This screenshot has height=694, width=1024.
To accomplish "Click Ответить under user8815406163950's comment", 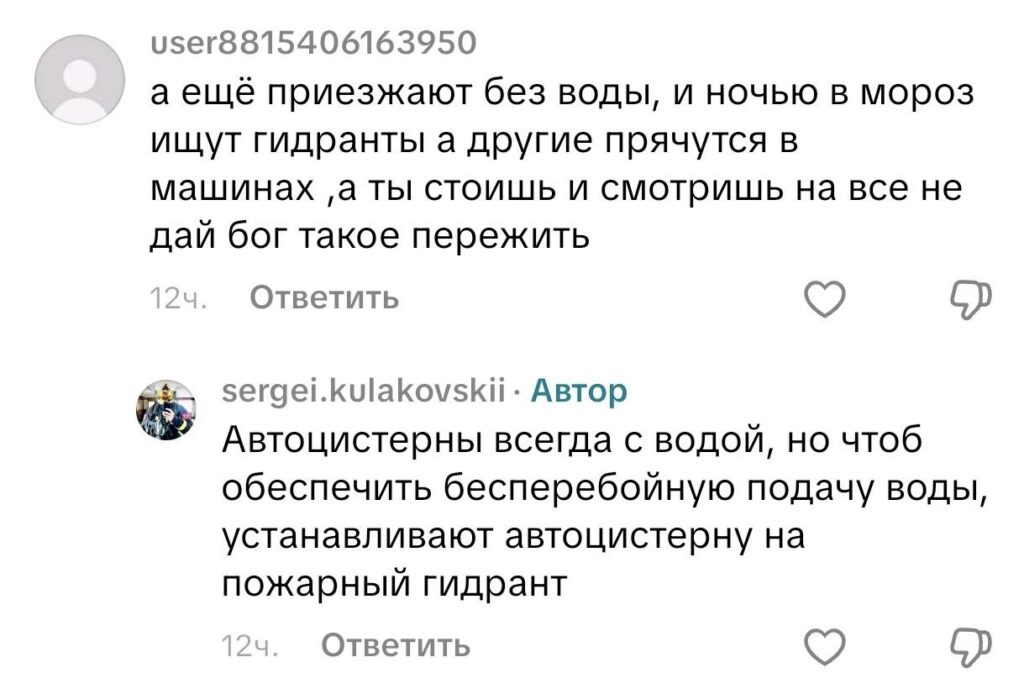I will coord(323,298).
